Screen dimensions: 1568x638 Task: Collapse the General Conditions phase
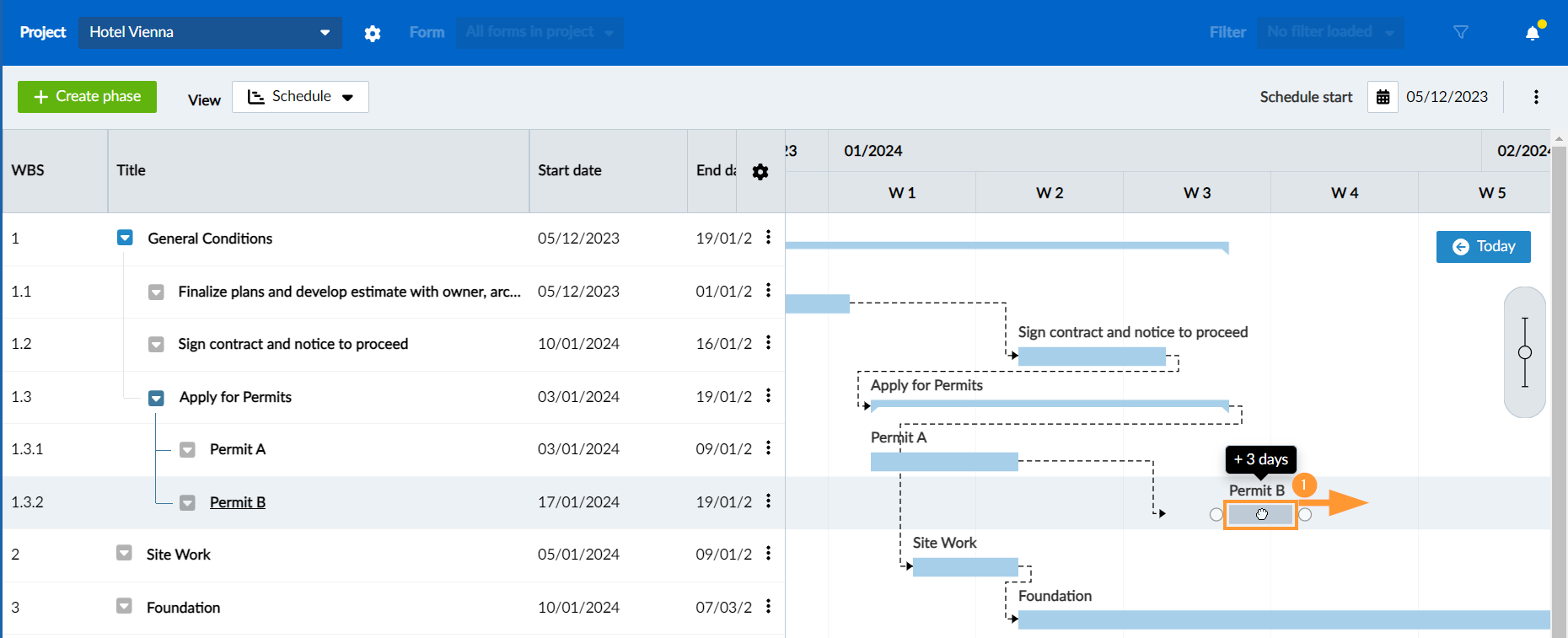pos(125,239)
